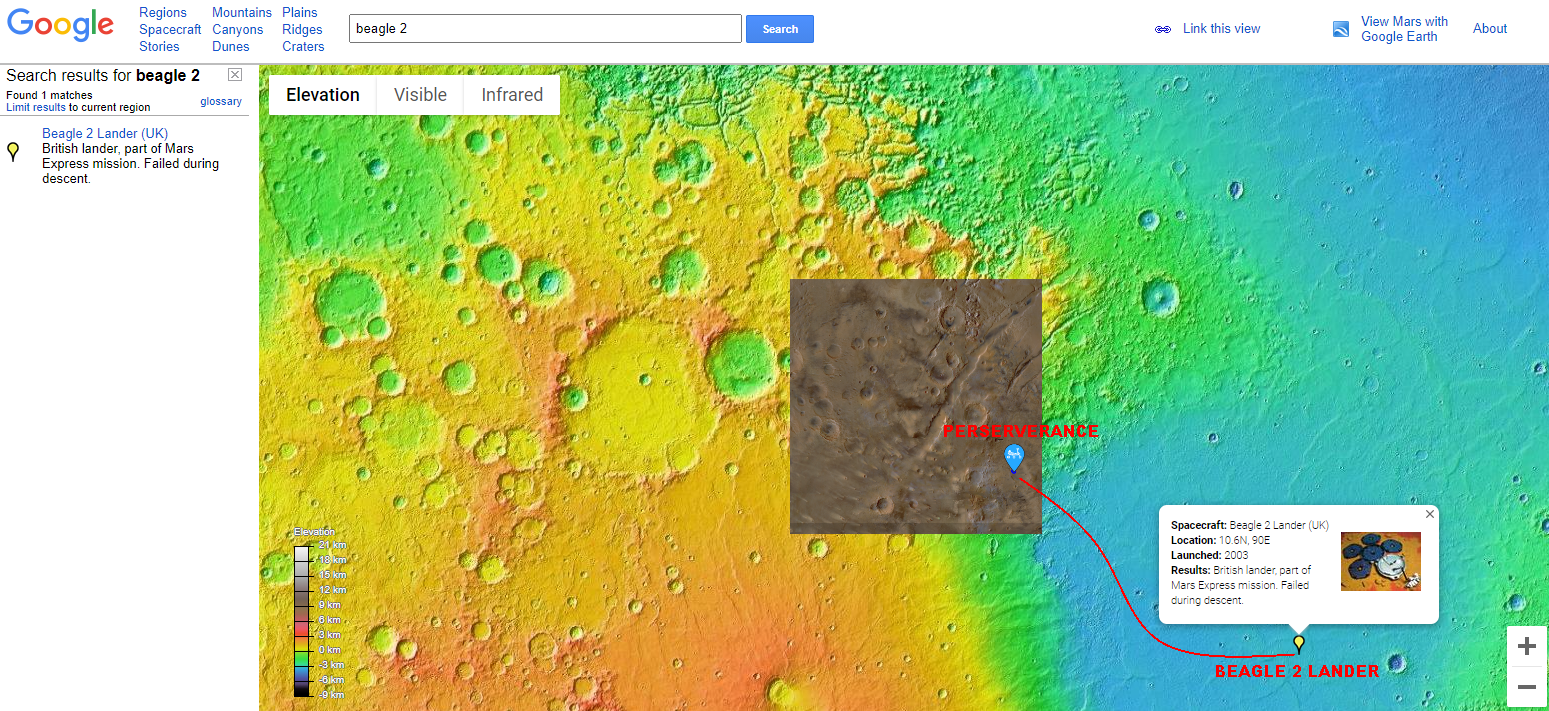Image resolution: width=1549 pixels, height=711 pixels.
Task: Open the Ridges category link
Action: 302,30
